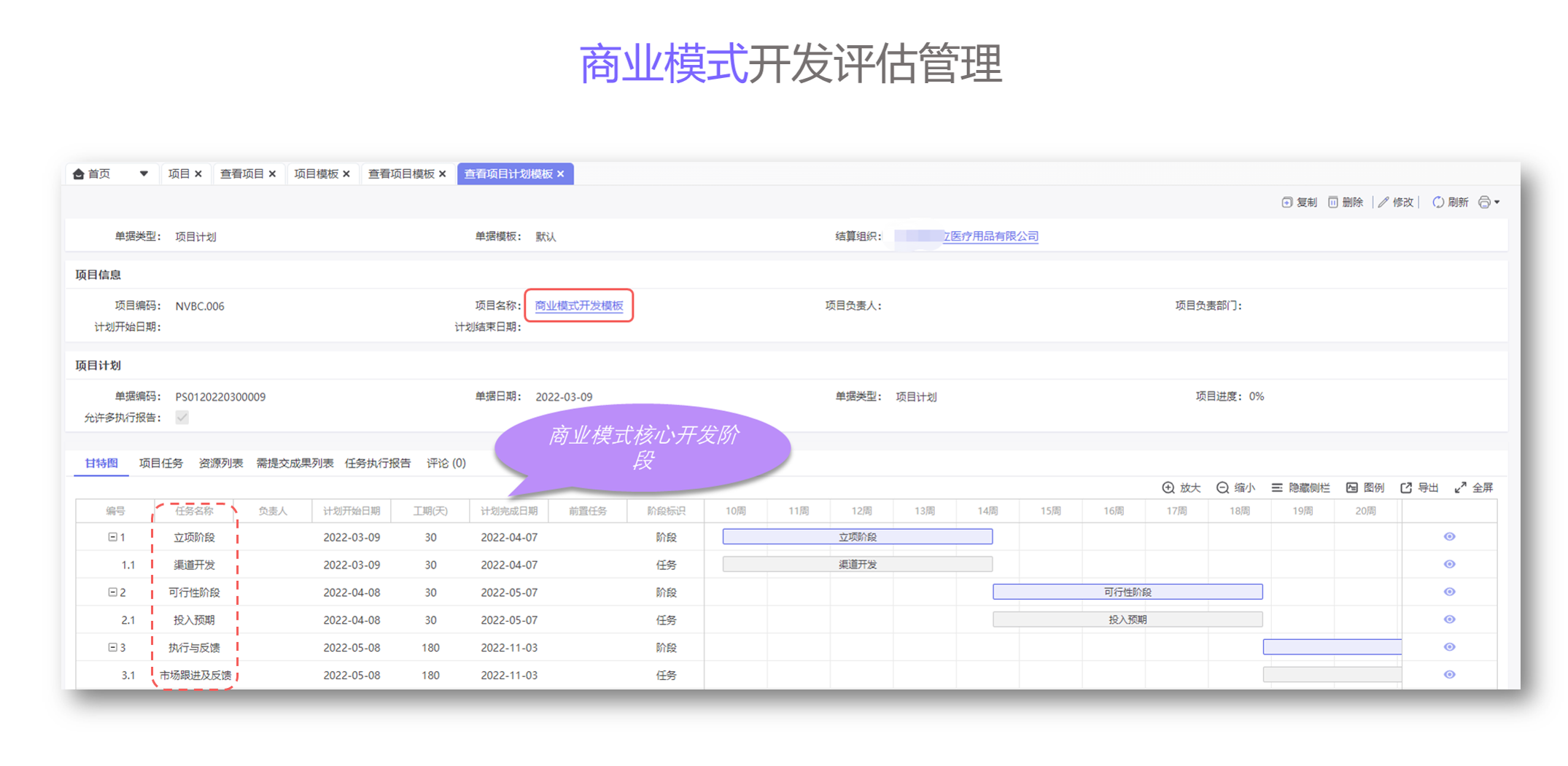
Task: Toggle eye icon for 立项阶段 row
Action: [x=1449, y=536]
